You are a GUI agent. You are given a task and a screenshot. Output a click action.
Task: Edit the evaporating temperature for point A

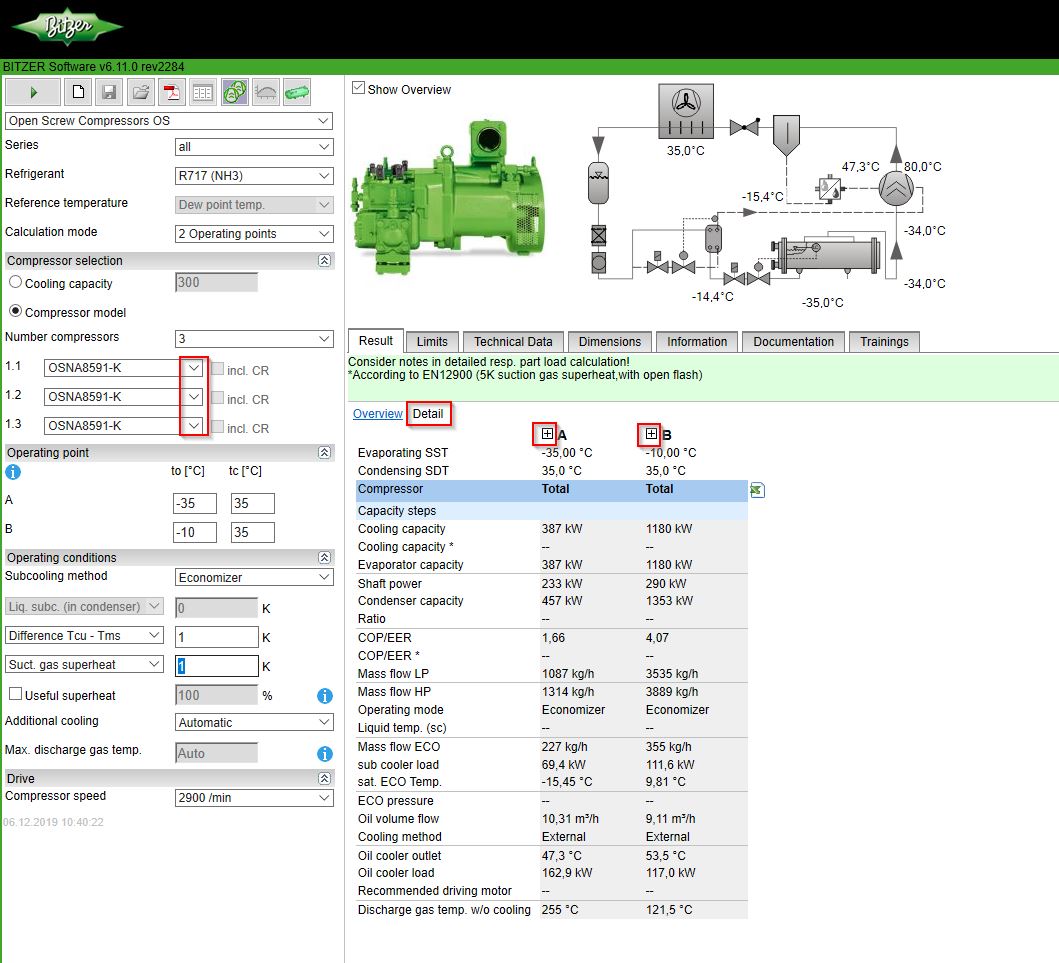[x=194, y=503]
